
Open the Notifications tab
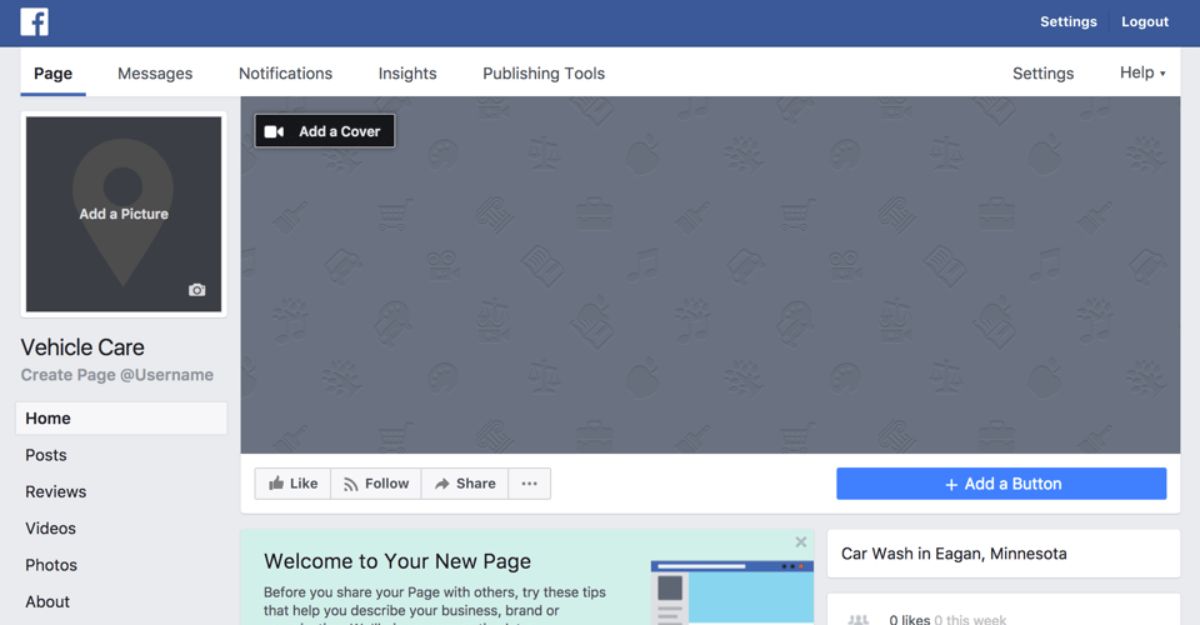[285, 73]
